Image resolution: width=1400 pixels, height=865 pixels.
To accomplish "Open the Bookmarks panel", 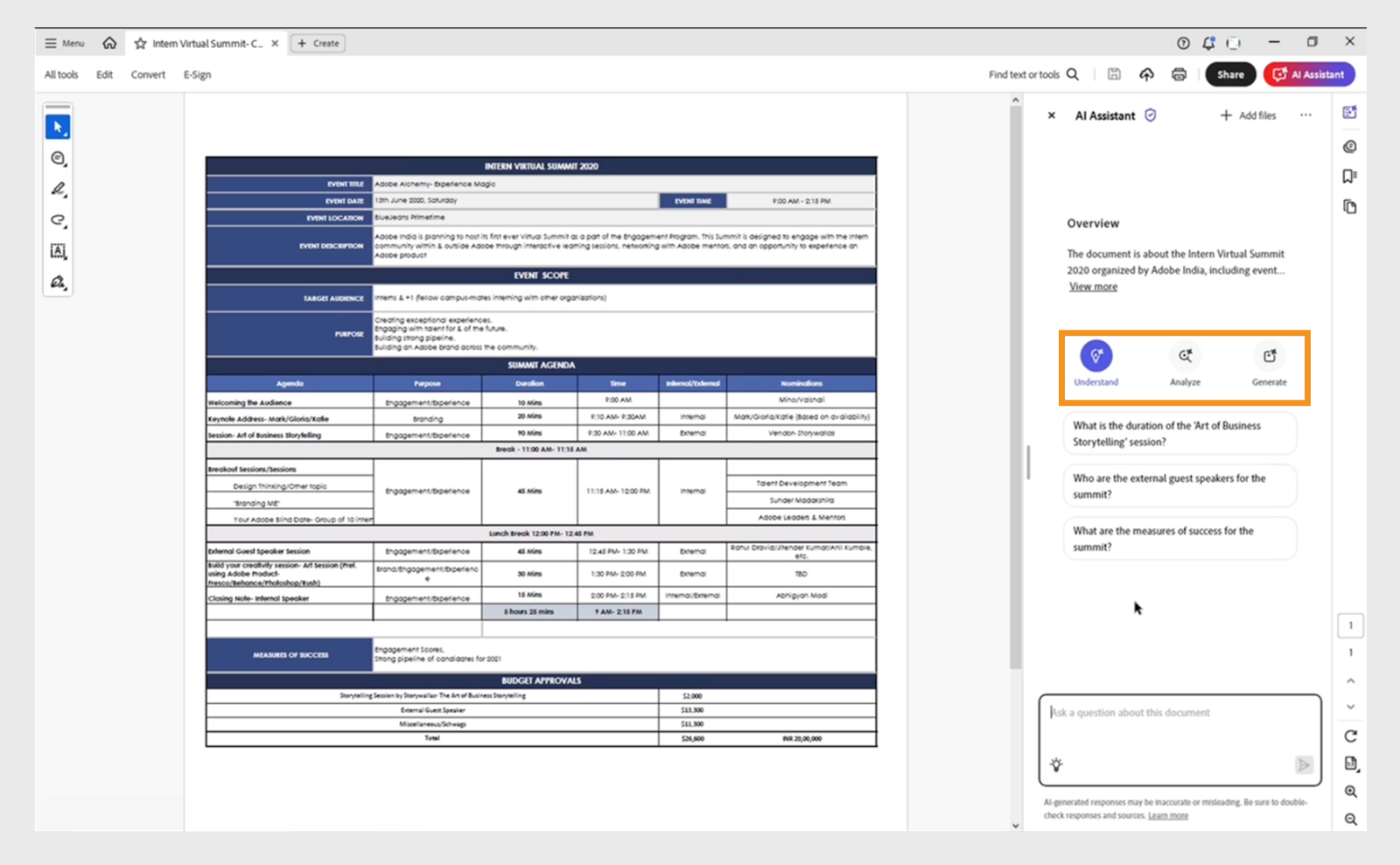I will pyautogui.click(x=1350, y=176).
